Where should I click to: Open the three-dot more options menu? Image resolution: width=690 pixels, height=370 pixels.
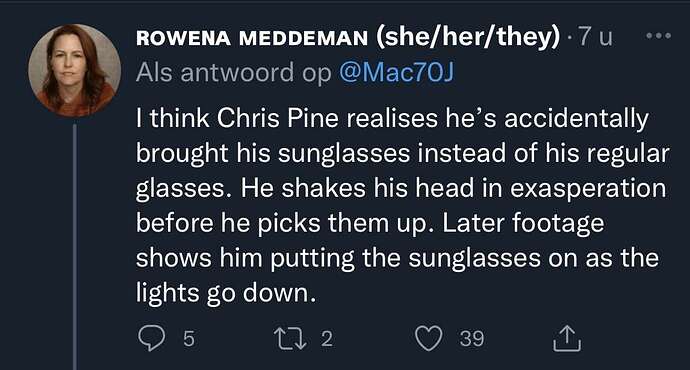click(658, 36)
